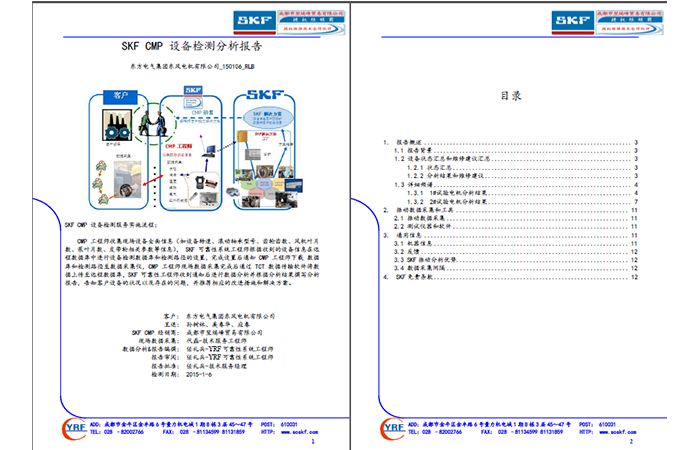Select the title 'SKF CMP 设备检测分析报告'

pyautogui.click(x=192, y=46)
